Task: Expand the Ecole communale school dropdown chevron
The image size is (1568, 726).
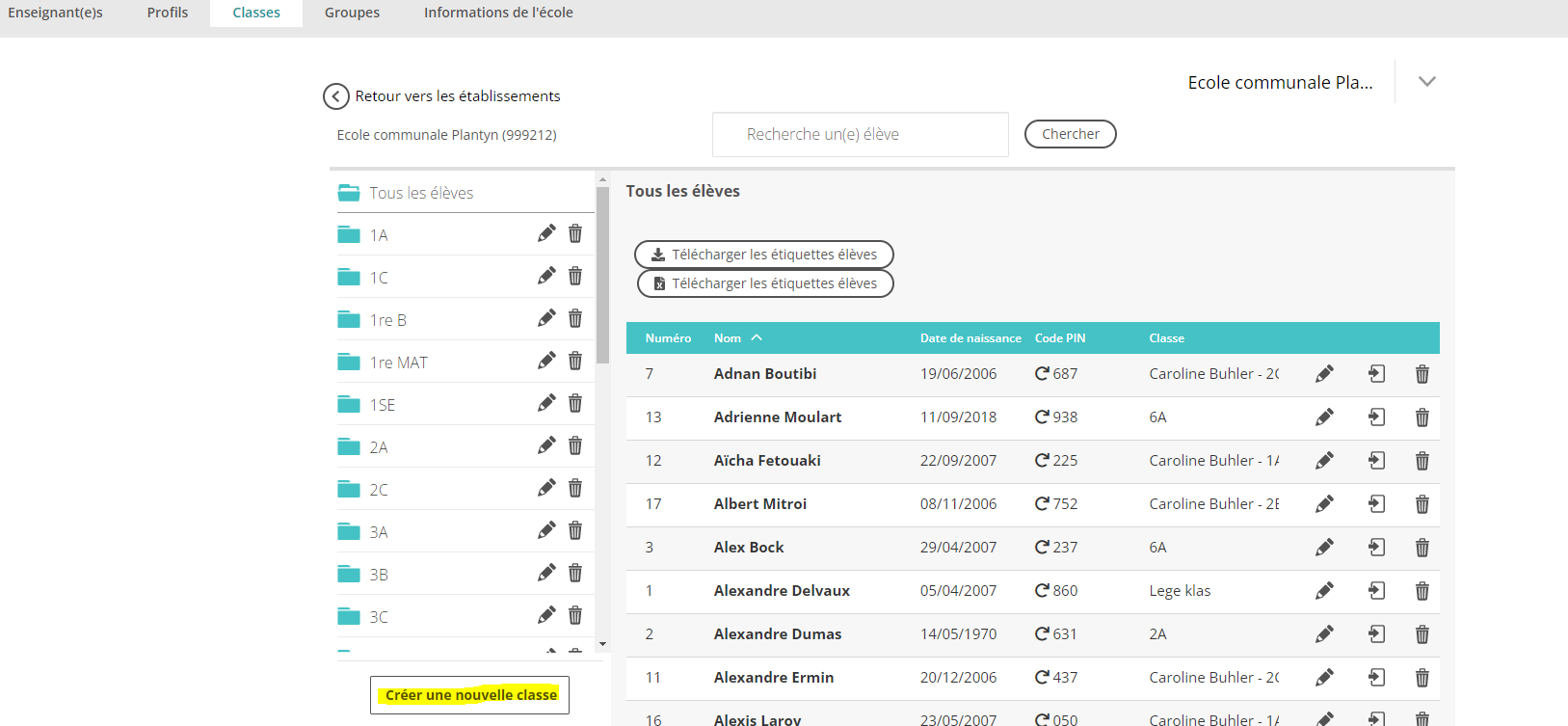Action: 1427,82
